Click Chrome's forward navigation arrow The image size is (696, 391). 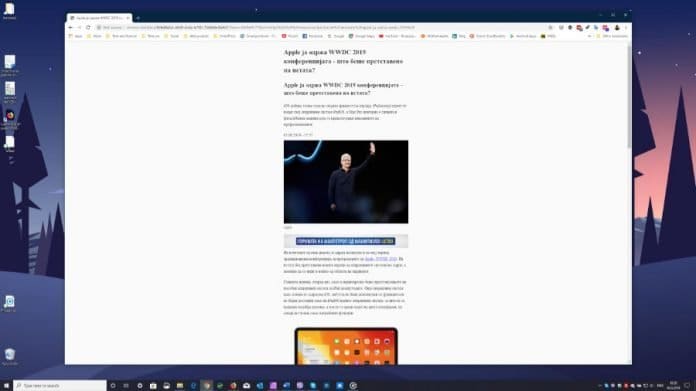79,28
